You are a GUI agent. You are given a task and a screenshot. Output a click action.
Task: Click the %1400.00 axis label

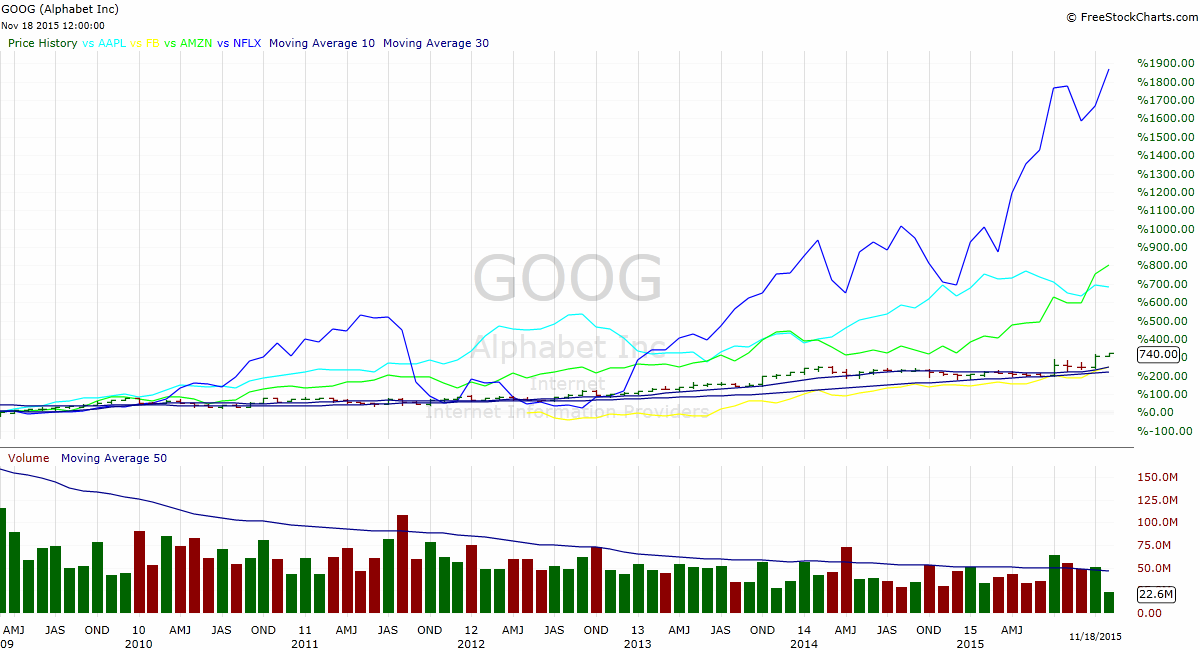click(1165, 155)
